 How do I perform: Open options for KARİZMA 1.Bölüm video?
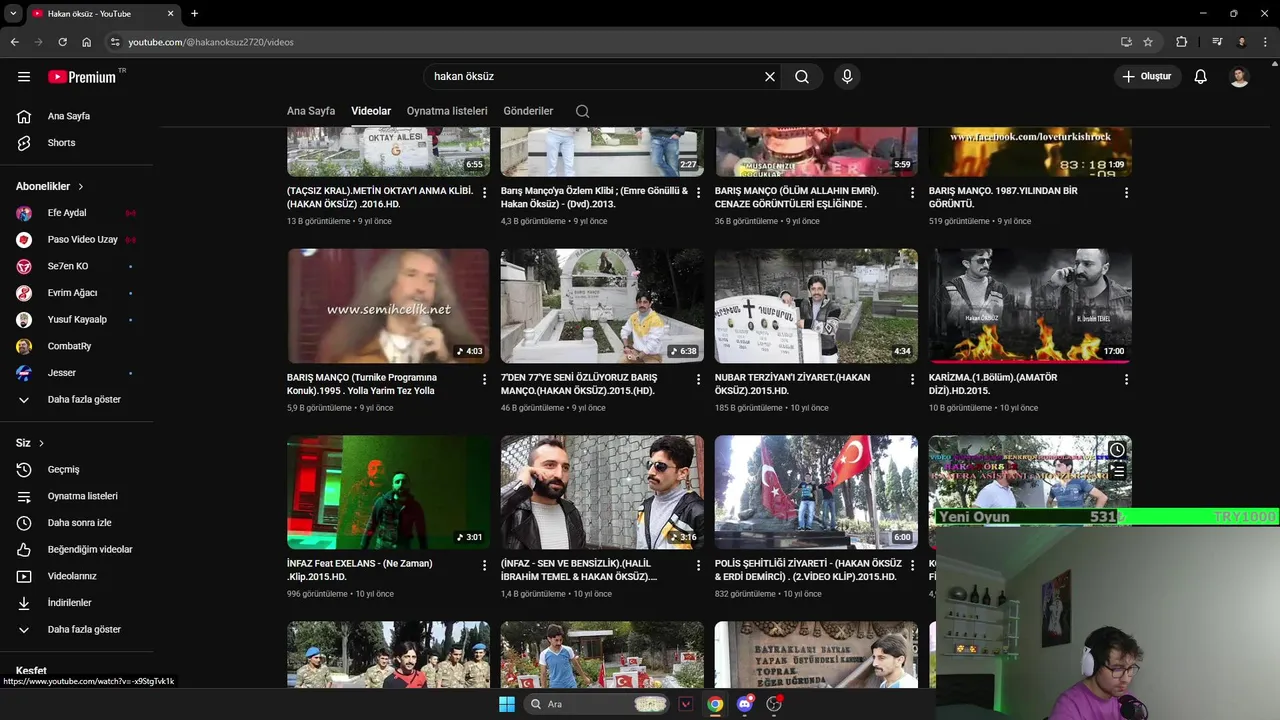(1126, 379)
